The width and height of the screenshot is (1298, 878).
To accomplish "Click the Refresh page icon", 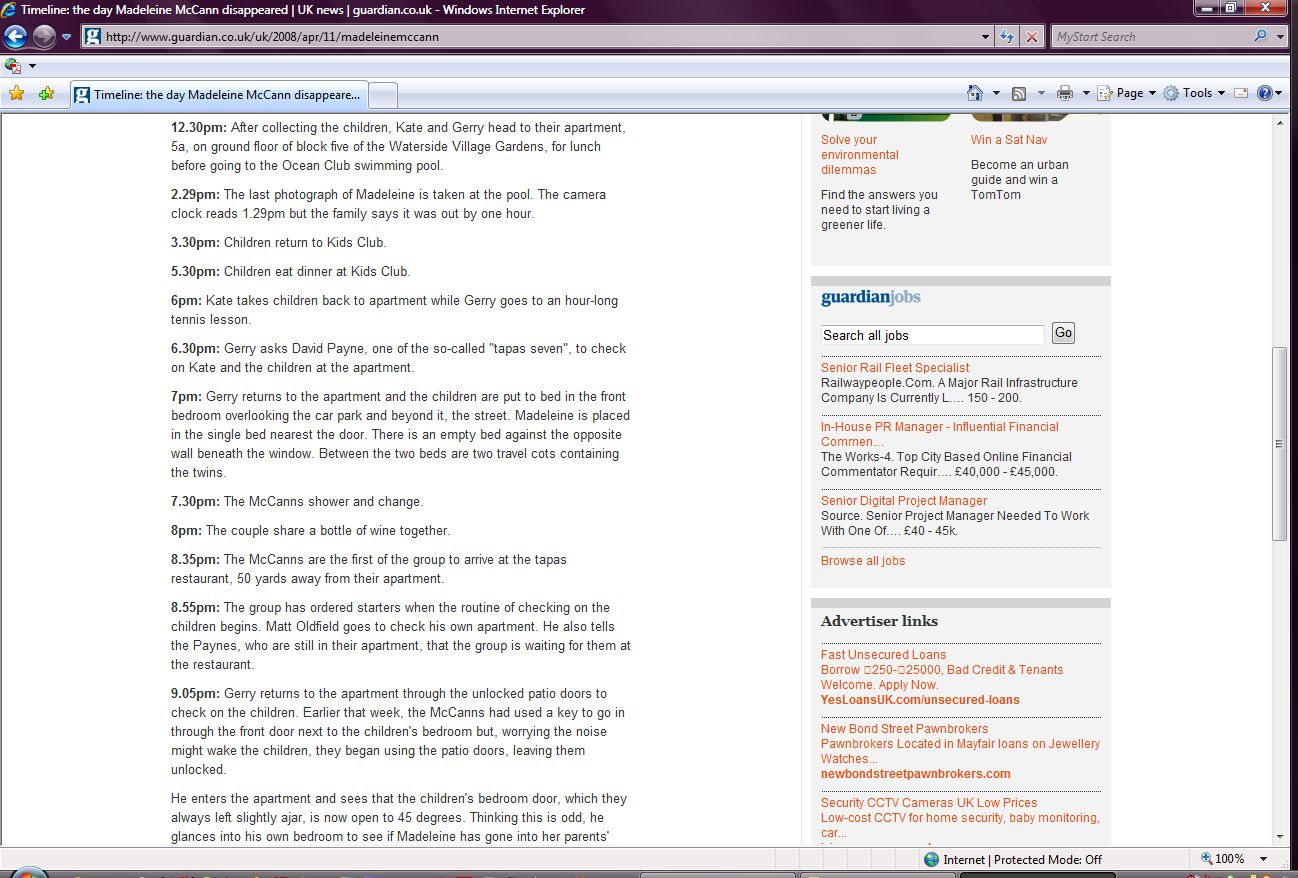I will (x=1008, y=37).
